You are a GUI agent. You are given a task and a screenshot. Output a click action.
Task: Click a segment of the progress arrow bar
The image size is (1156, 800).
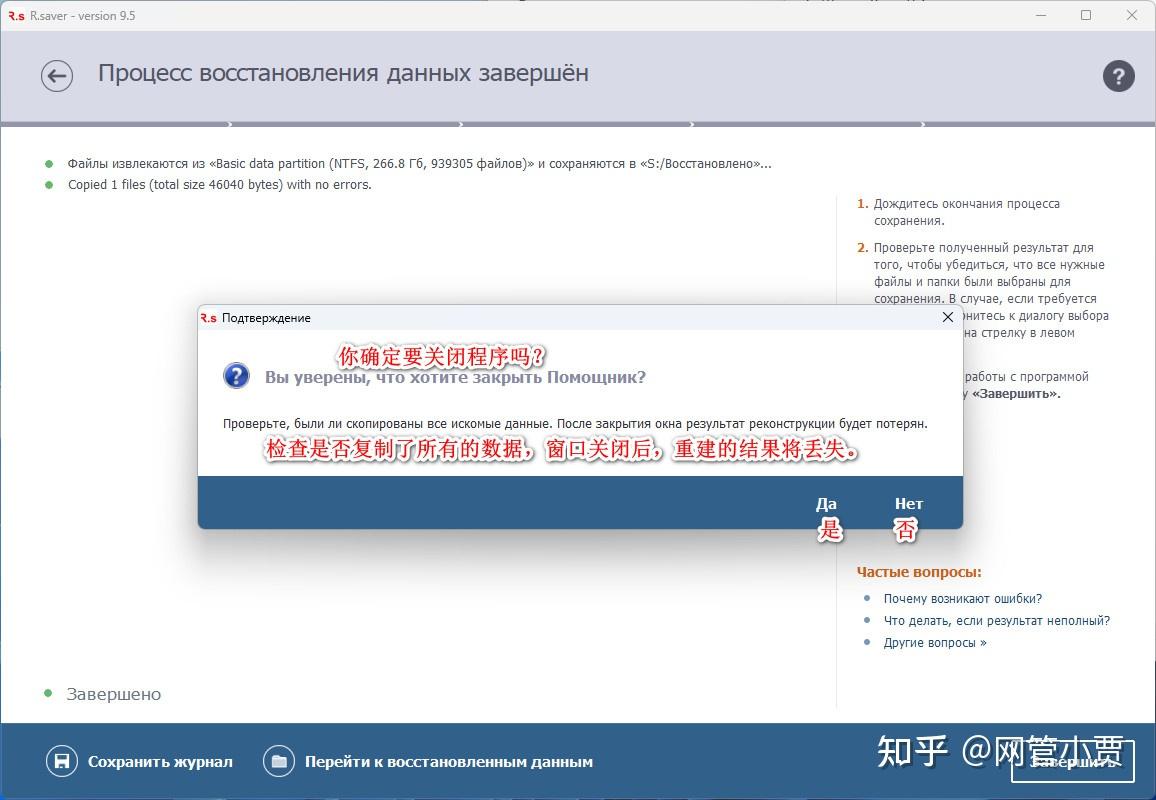(x=350, y=125)
